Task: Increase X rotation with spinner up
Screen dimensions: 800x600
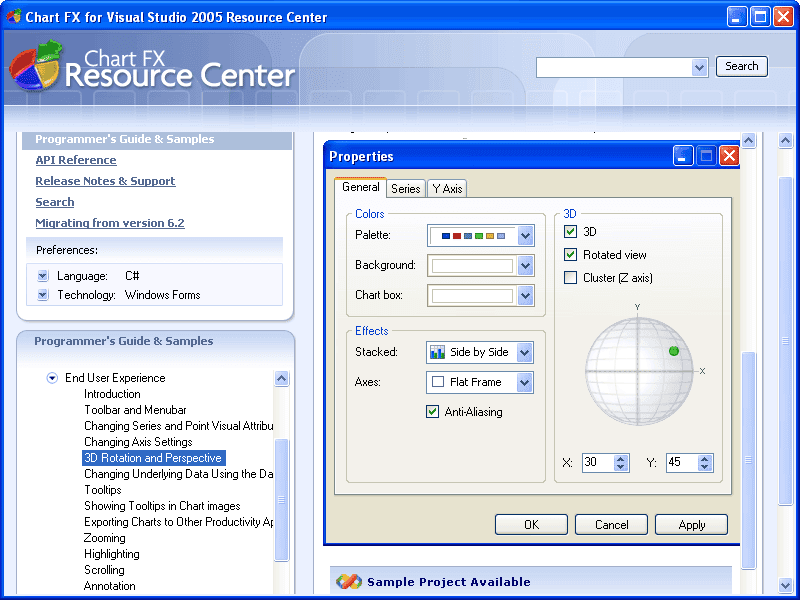Action: pyautogui.click(x=620, y=459)
